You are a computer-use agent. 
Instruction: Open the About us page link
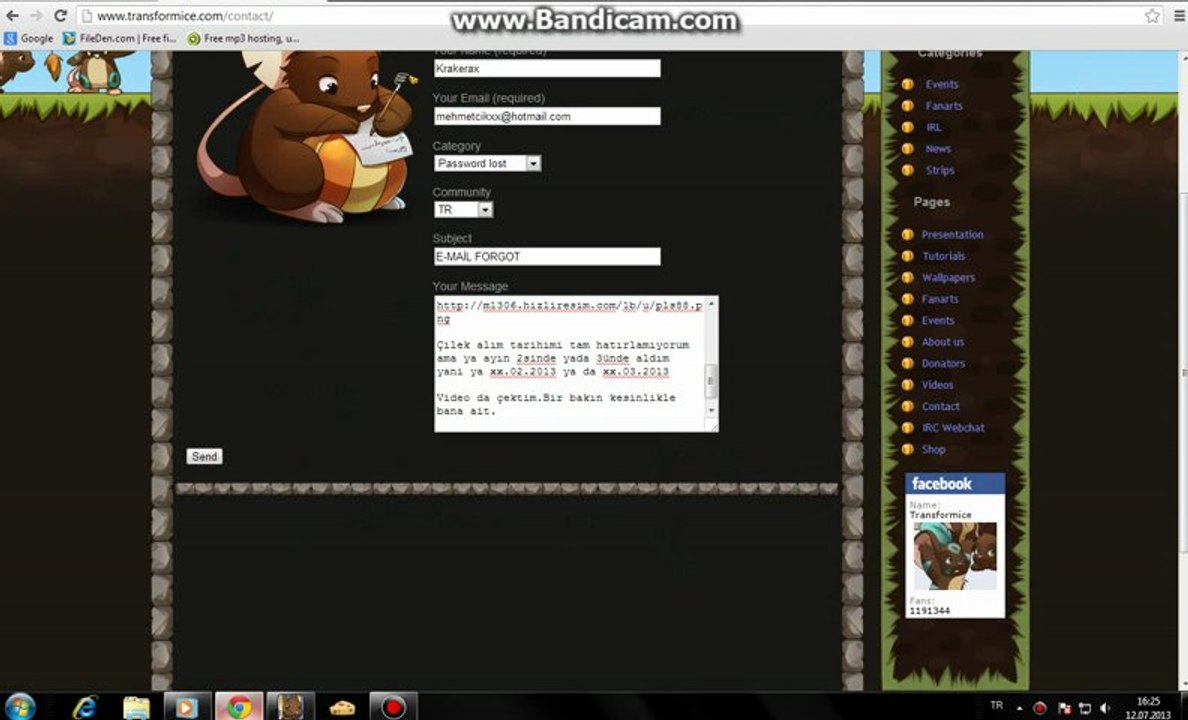coord(943,342)
